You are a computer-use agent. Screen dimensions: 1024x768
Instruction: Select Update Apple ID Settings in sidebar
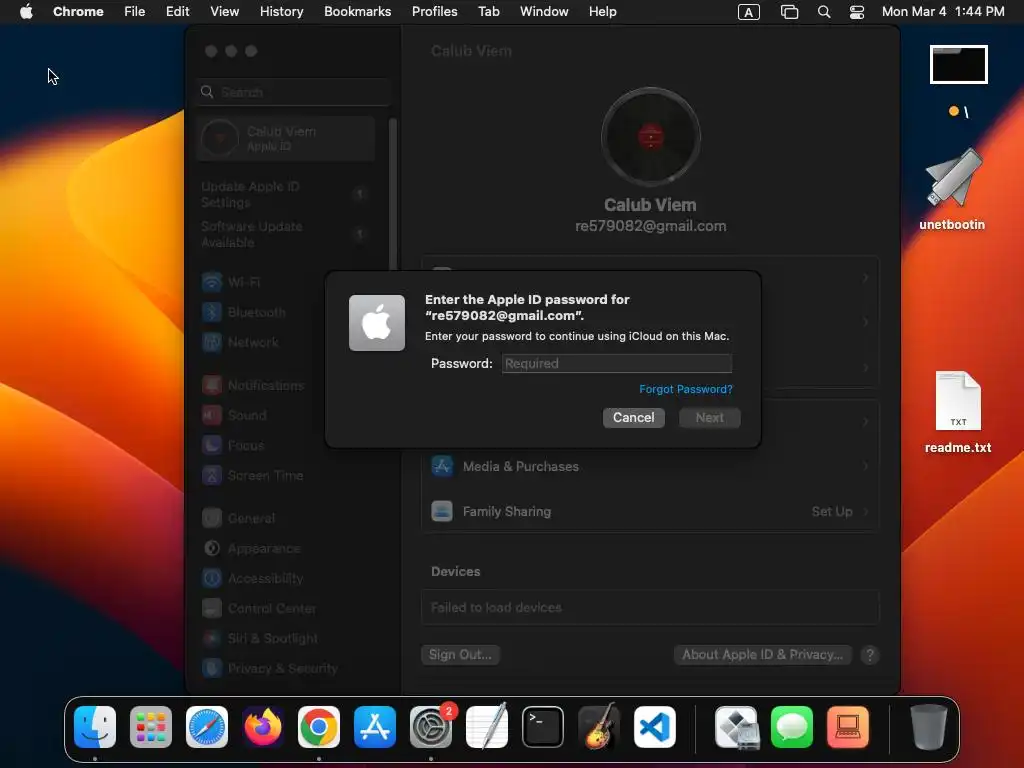(286, 195)
